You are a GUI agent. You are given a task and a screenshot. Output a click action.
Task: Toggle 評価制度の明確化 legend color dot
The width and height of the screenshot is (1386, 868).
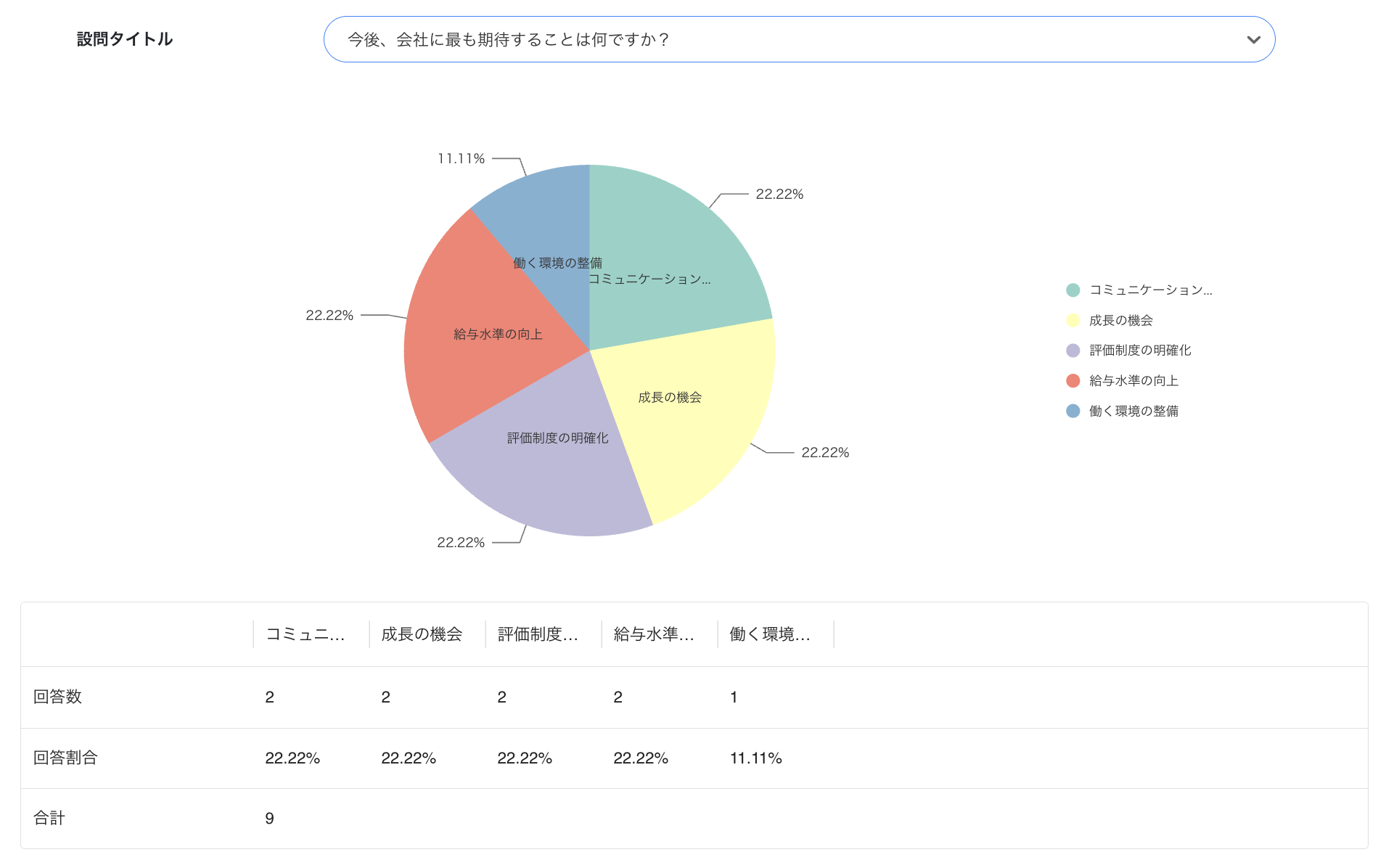pos(1073,351)
